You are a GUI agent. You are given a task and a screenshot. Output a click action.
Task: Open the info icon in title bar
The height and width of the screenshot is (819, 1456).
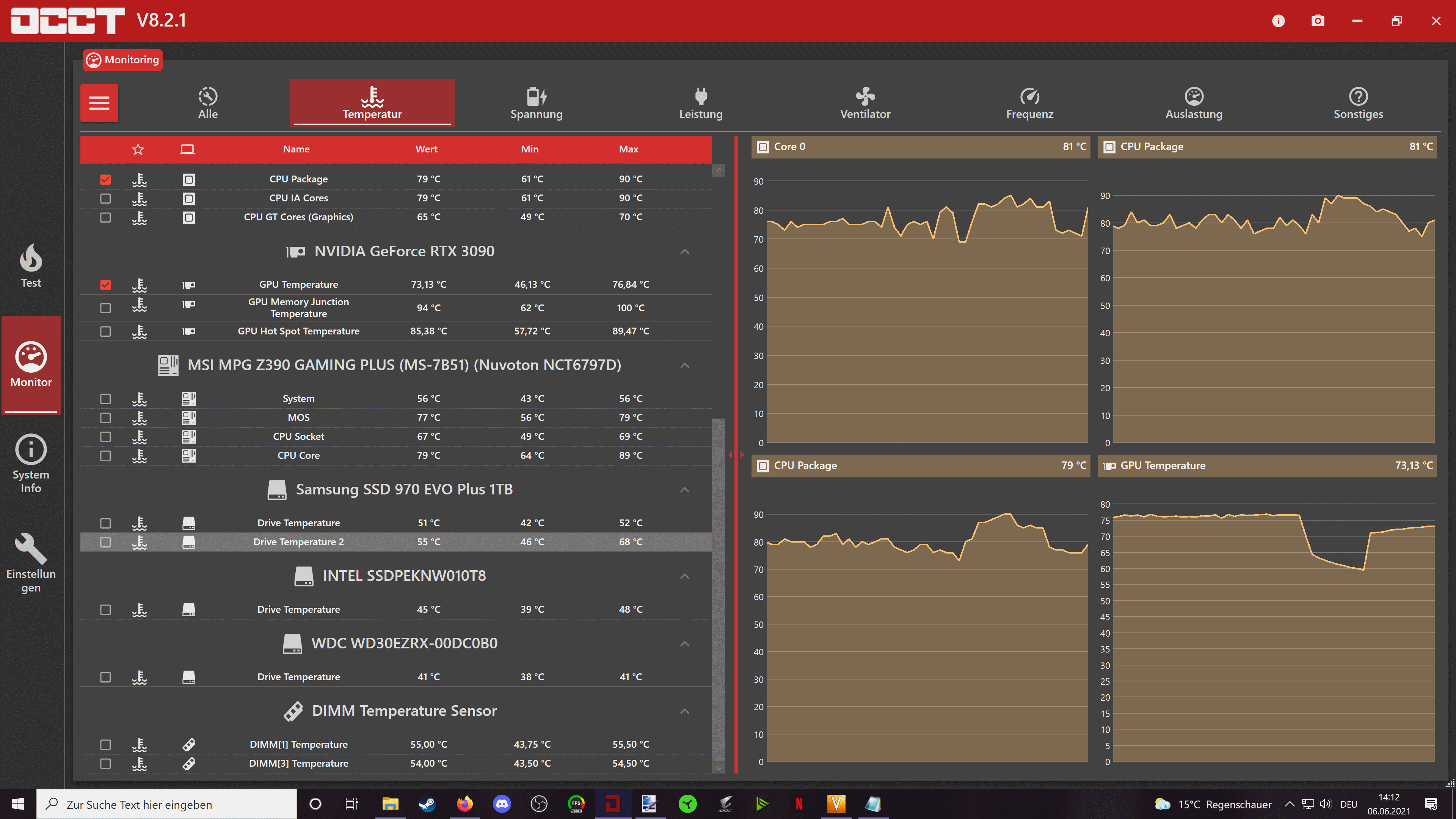point(1278,21)
